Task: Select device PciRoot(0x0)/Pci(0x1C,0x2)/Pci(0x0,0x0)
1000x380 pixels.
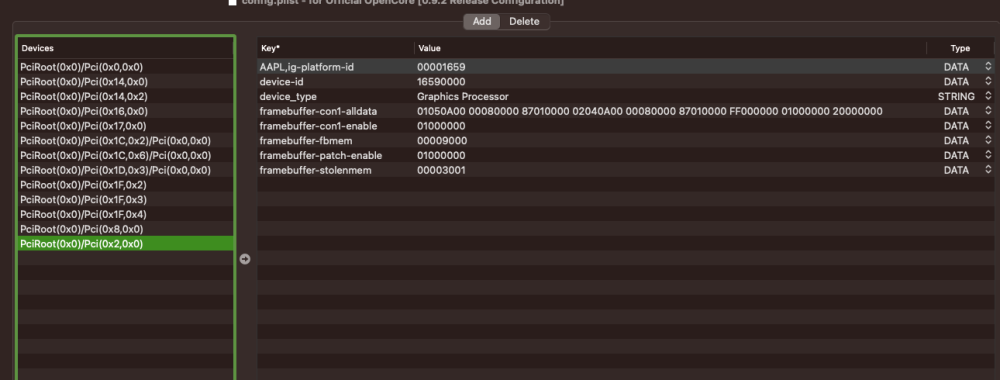Action: point(125,140)
